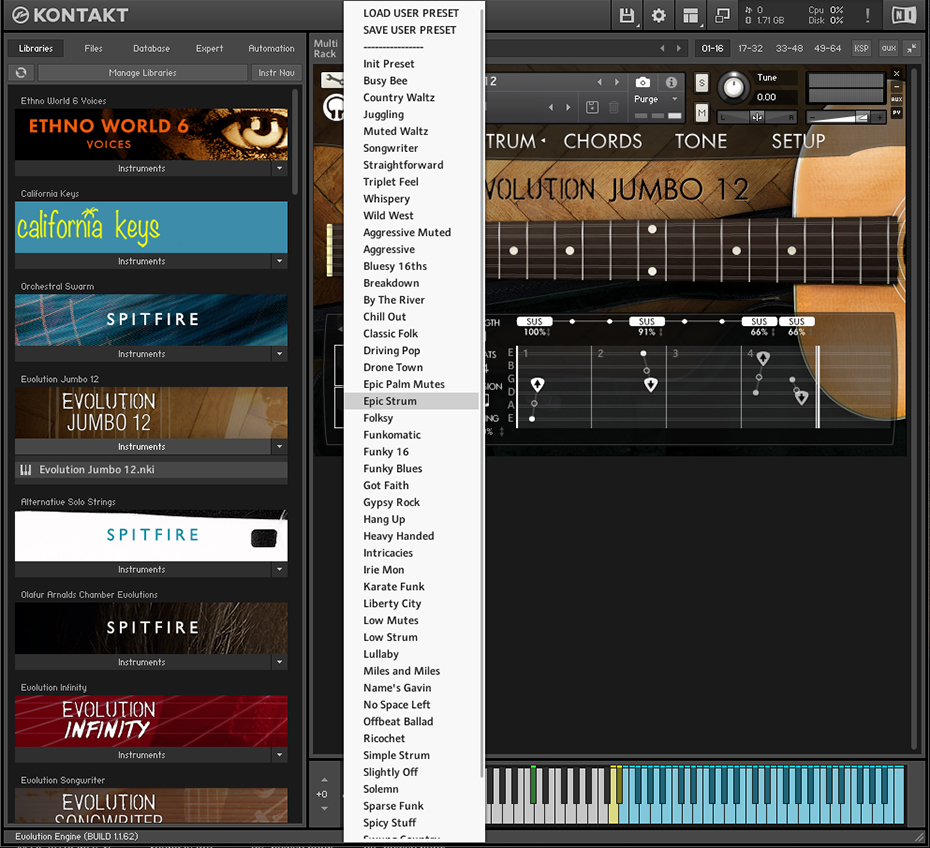
Task: Select the 33-48 channel page
Action: 789,49
